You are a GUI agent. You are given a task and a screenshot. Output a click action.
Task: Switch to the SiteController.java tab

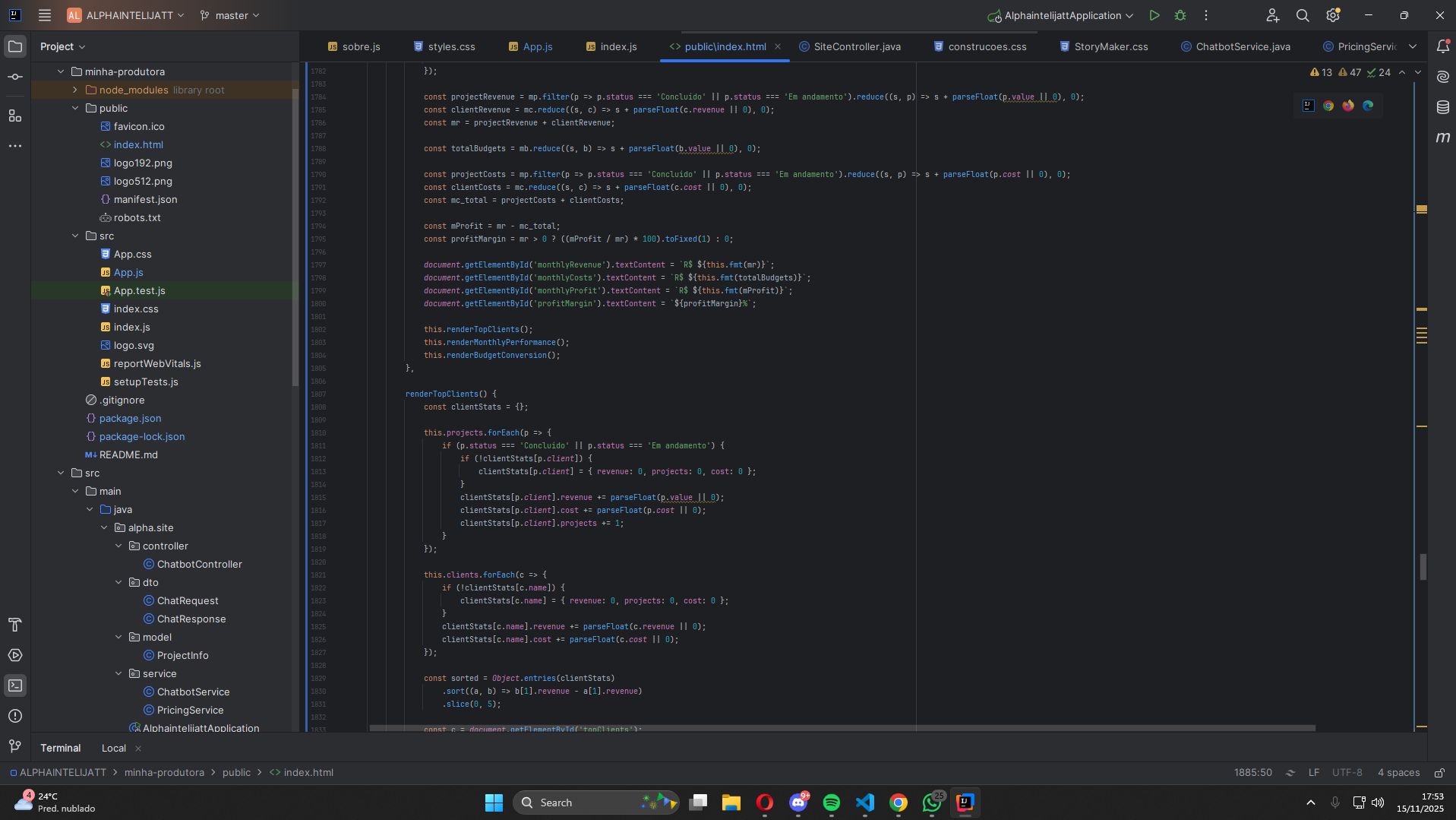[856, 46]
